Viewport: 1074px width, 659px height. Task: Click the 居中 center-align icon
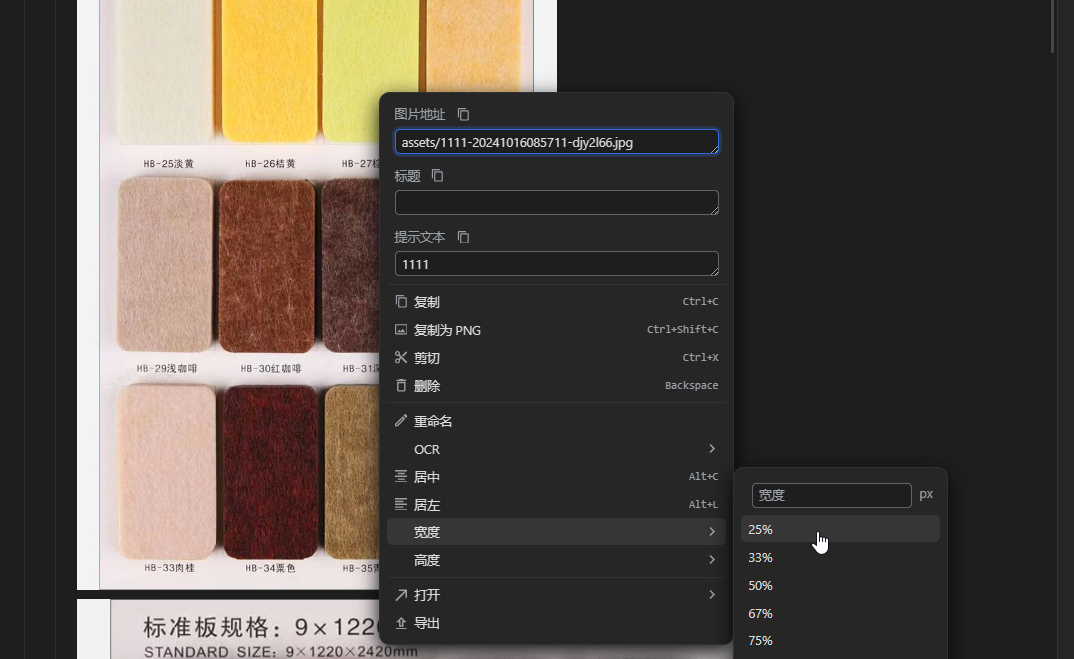pos(401,477)
